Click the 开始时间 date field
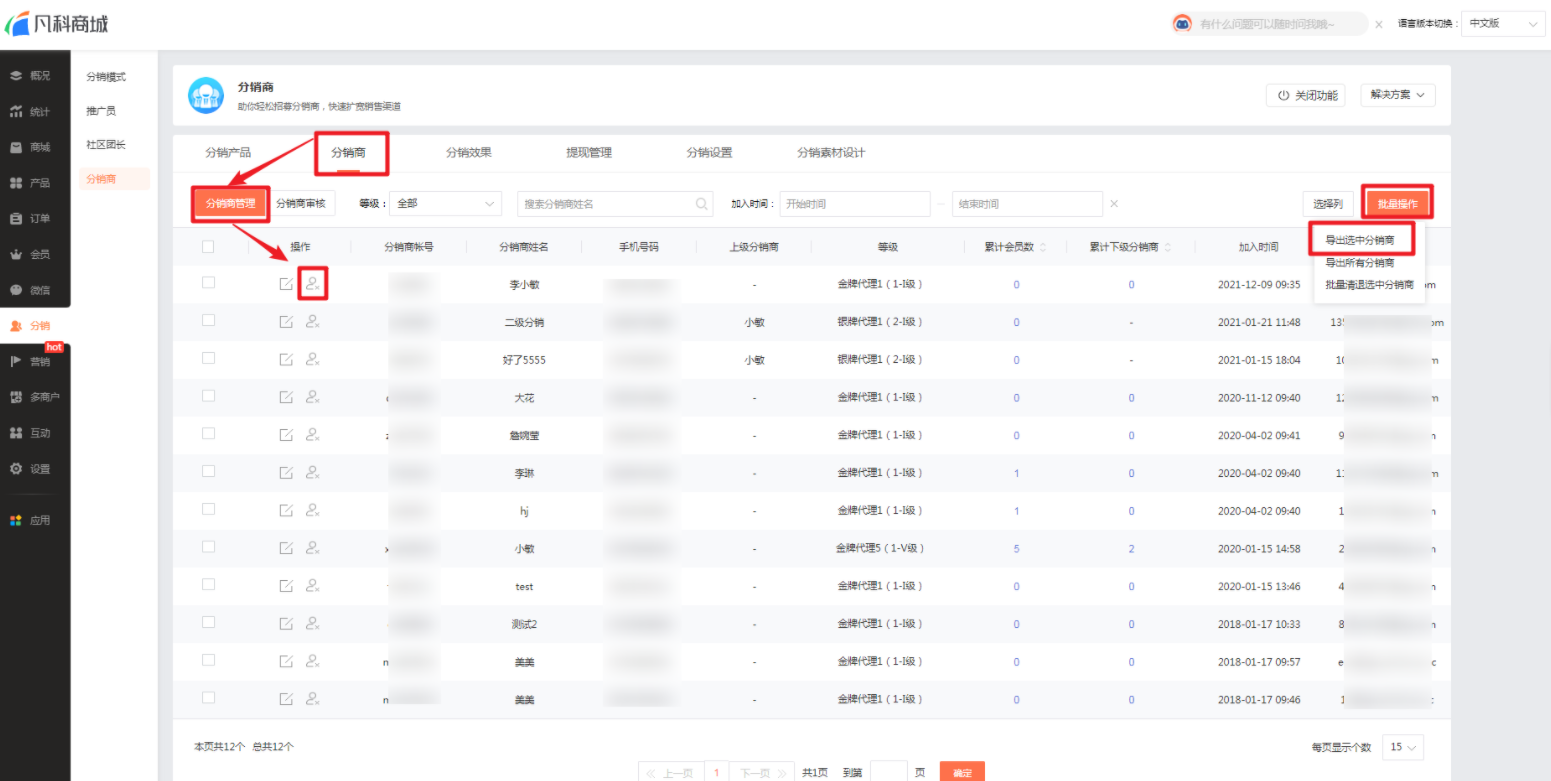Viewport: 1551px width, 781px height. tap(855, 204)
